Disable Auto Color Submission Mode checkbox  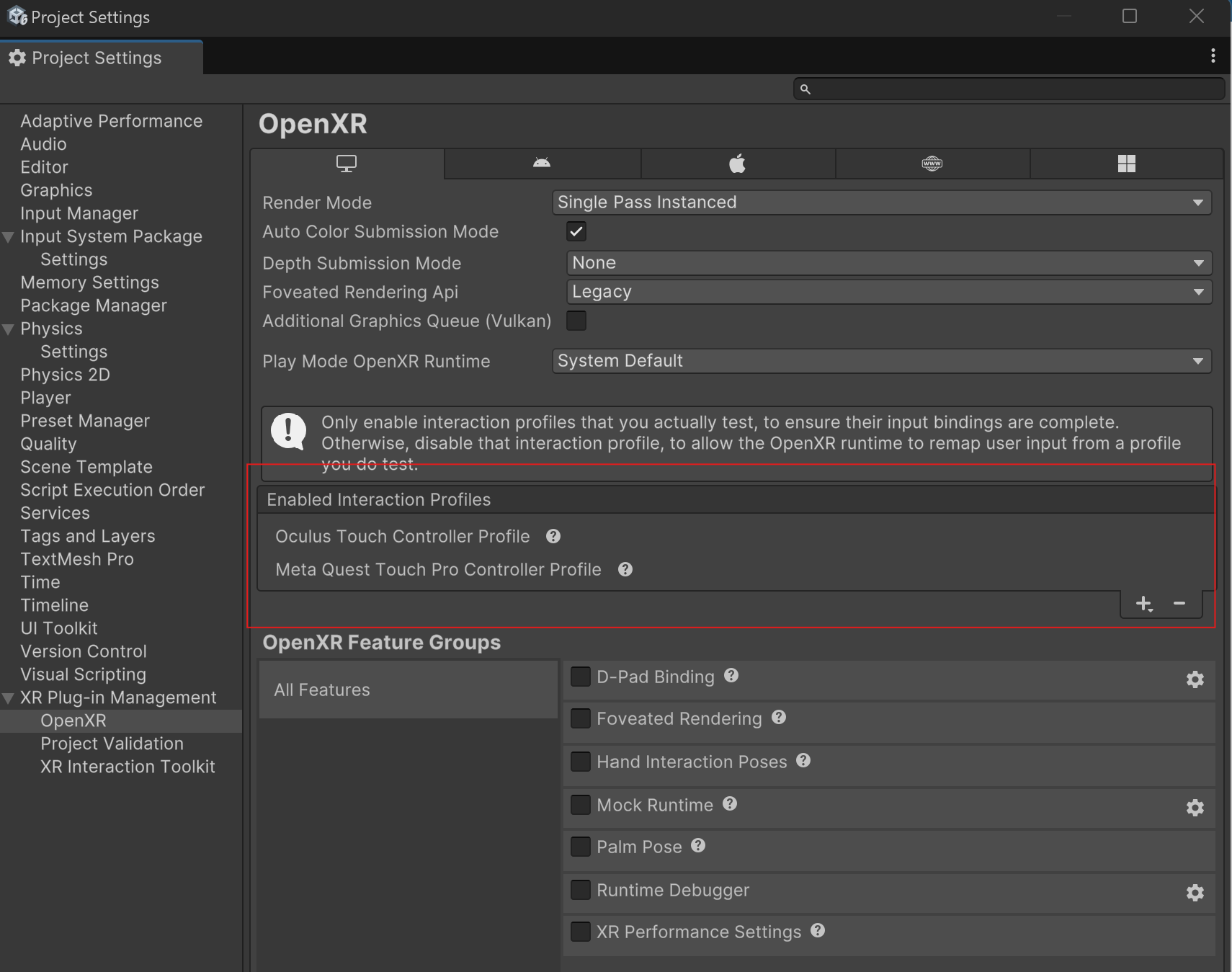click(576, 231)
